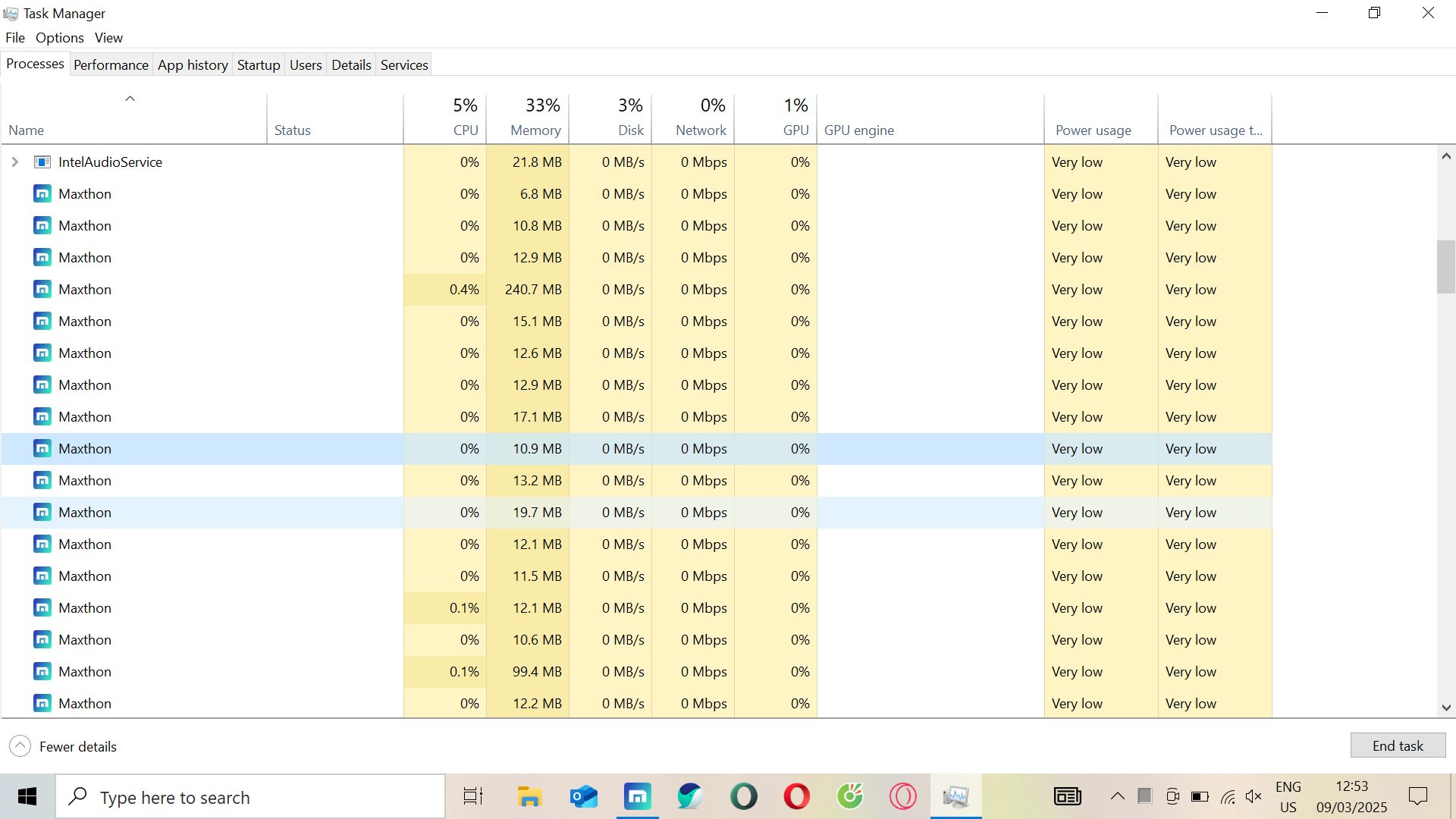Open the Options menu

pos(59,37)
